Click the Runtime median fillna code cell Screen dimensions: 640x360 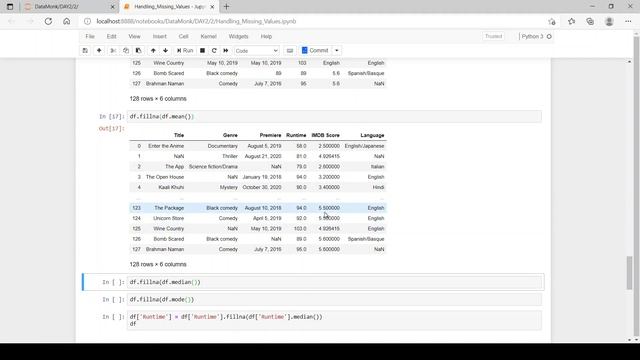[334, 320]
